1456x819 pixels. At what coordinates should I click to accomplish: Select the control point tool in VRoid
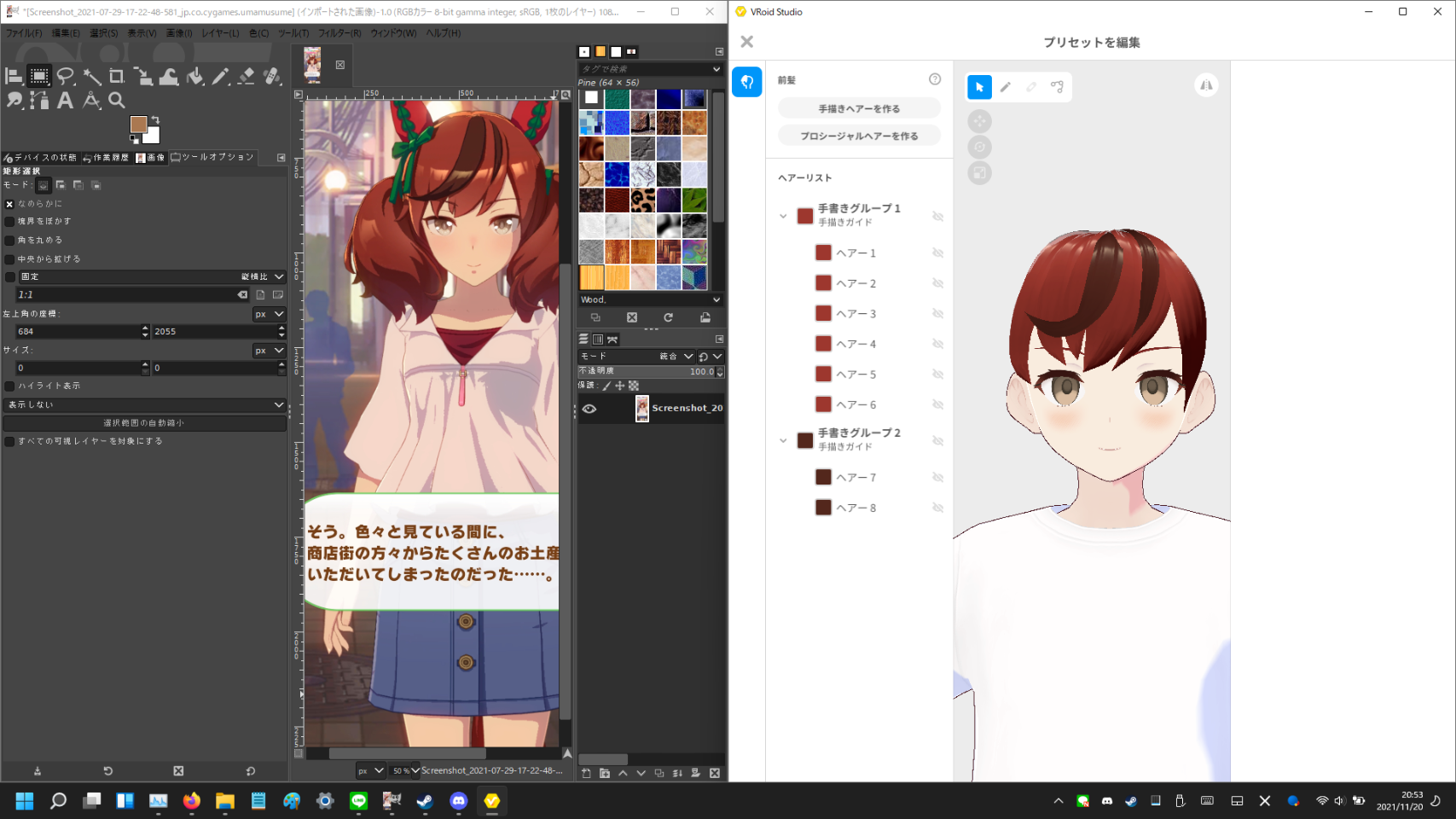coord(1057,87)
